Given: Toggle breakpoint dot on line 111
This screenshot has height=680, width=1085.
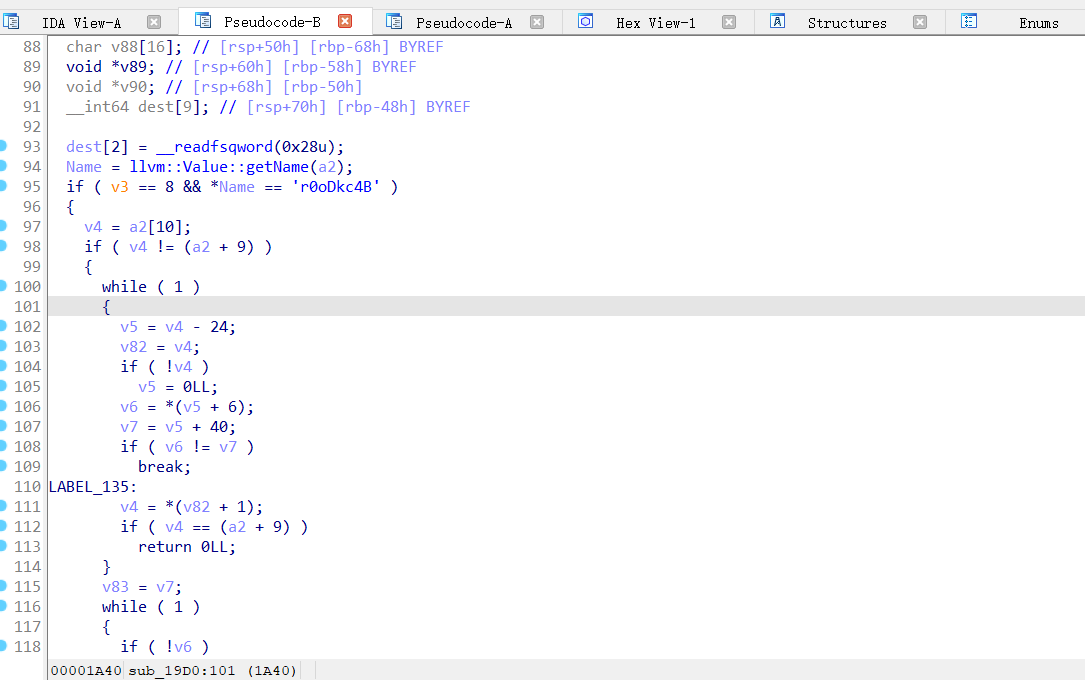Looking at the screenshot, I should click(3, 506).
